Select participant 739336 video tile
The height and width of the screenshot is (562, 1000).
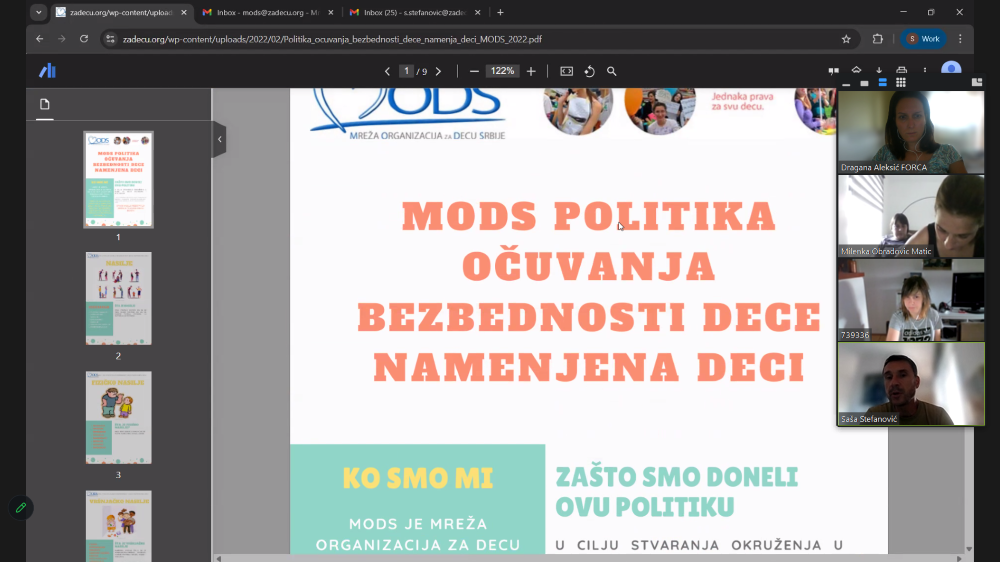[911, 300]
